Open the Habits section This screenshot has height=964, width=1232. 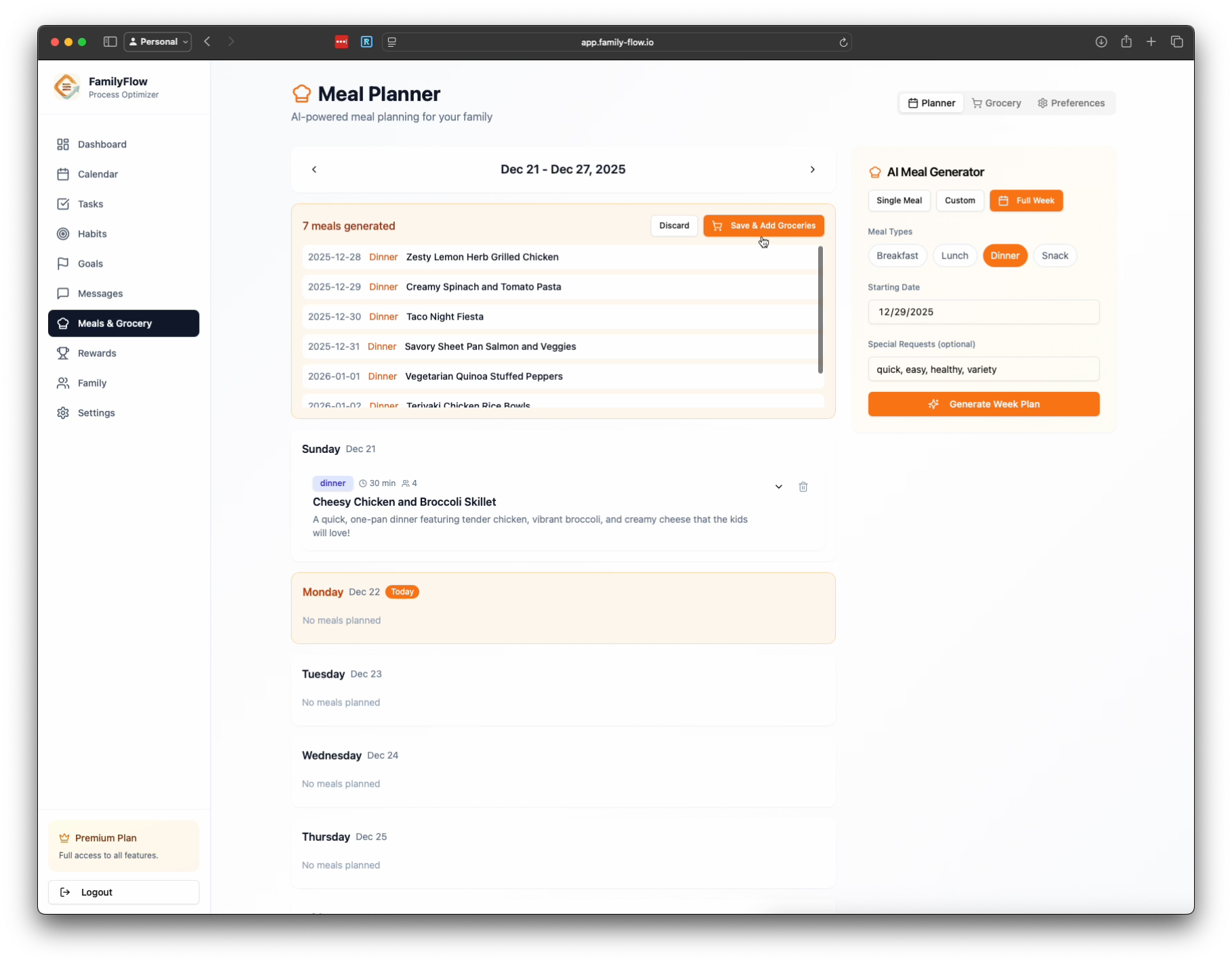pyautogui.click(x=123, y=234)
